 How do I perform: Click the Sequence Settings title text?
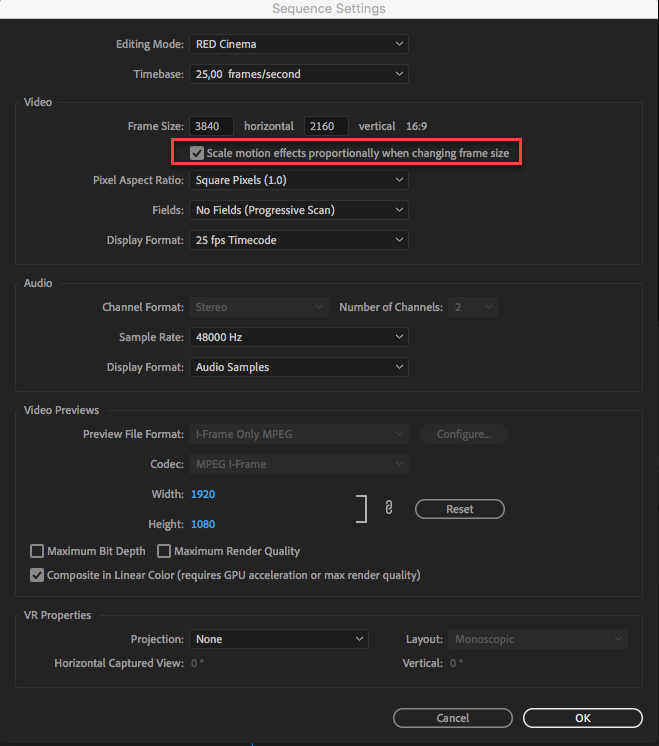point(329,9)
